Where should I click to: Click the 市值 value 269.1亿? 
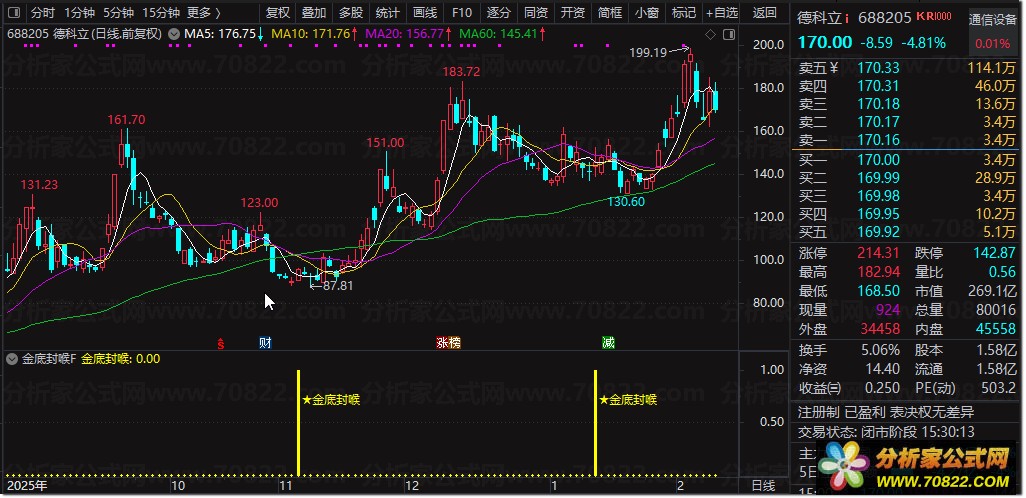[992, 291]
